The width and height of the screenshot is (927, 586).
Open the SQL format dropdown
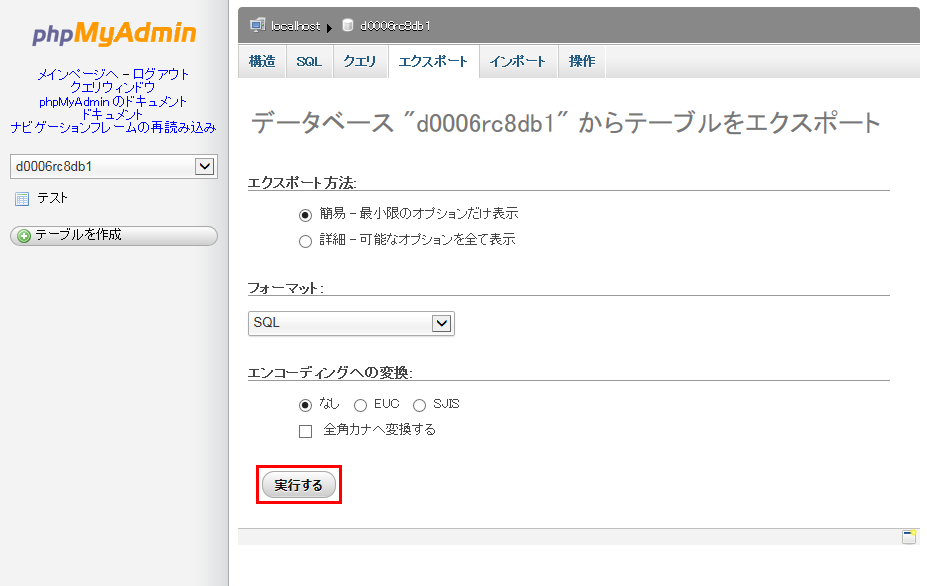coord(440,323)
